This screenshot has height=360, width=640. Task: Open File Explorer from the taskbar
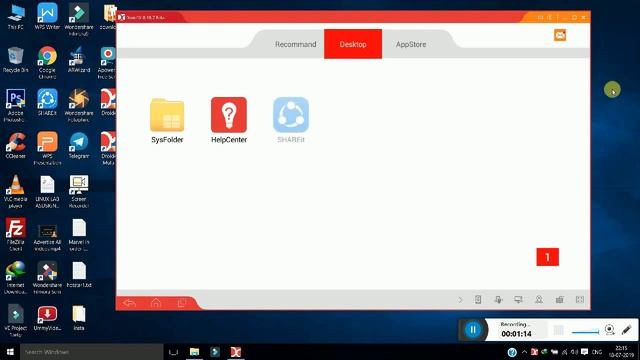click(x=194, y=352)
